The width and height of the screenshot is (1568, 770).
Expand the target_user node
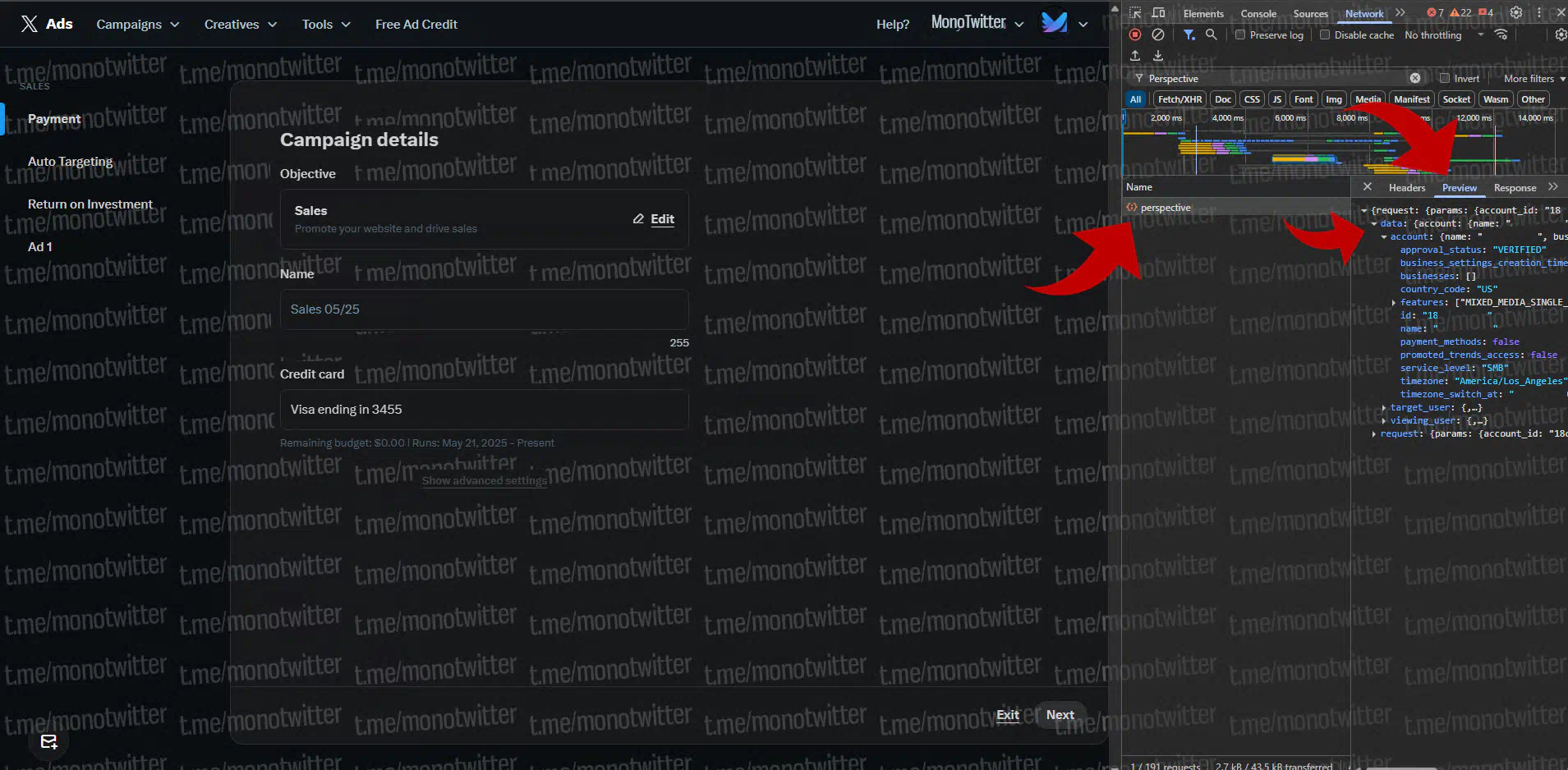(x=1384, y=407)
